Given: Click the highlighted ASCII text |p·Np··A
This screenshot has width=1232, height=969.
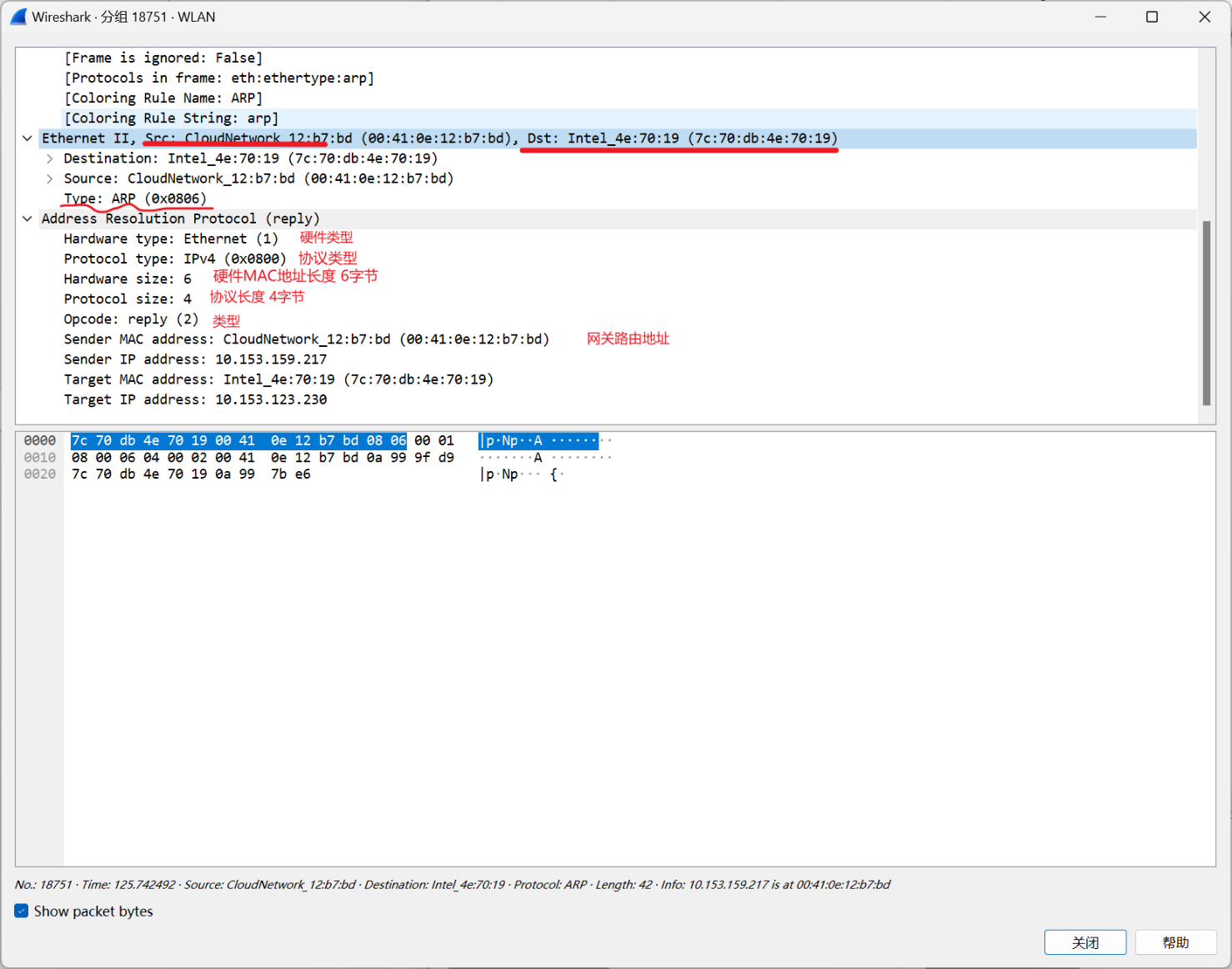Looking at the screenshot, I should tap(511, 440).
